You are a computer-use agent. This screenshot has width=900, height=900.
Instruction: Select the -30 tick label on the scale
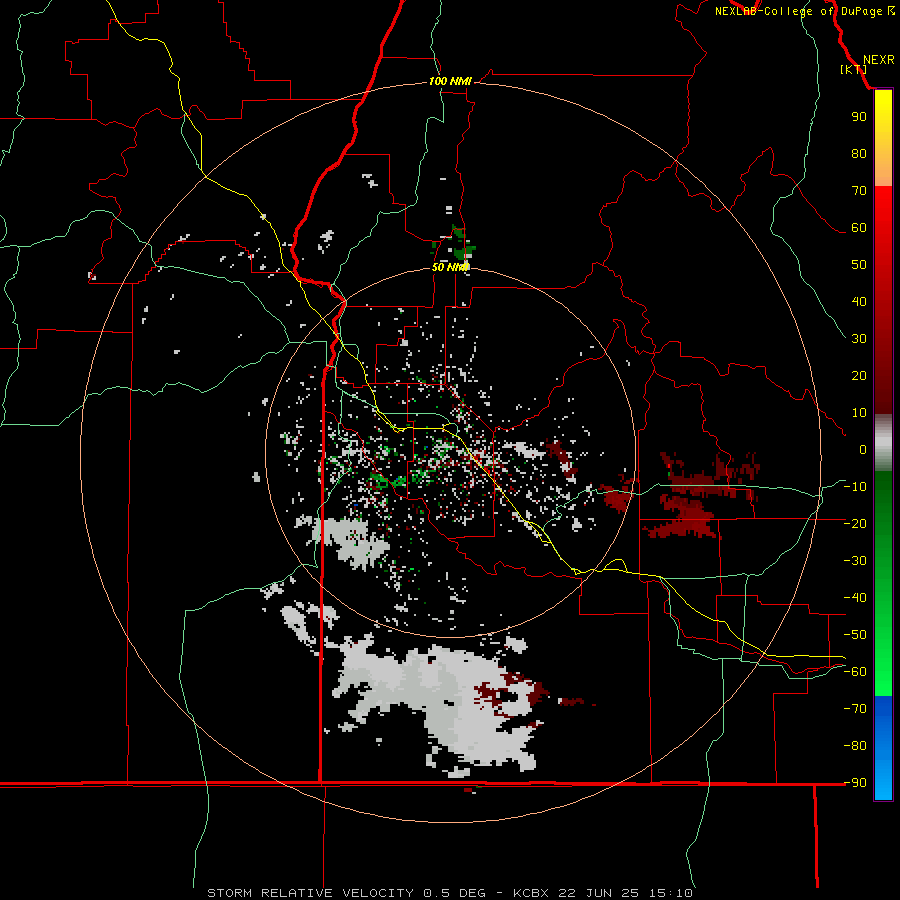click(855, 561)
